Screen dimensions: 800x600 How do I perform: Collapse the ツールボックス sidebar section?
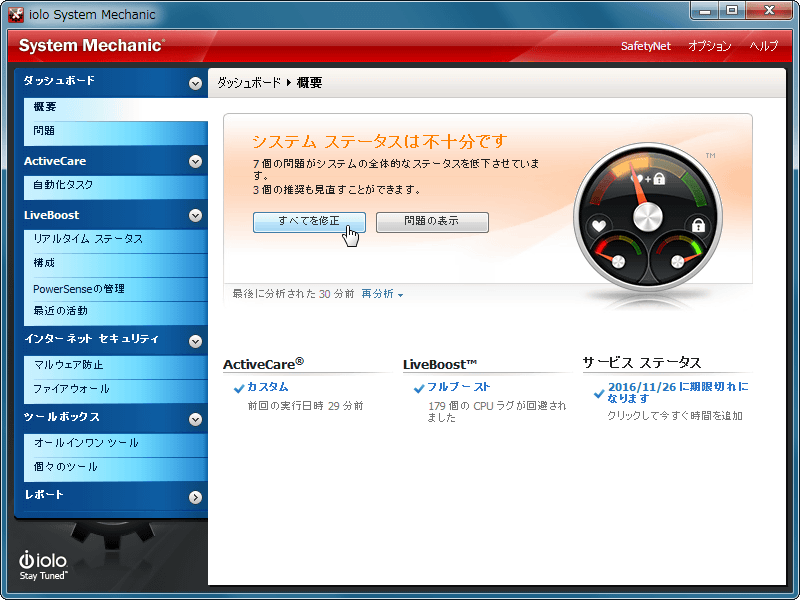pyautogui.click(x=195, y=419)
